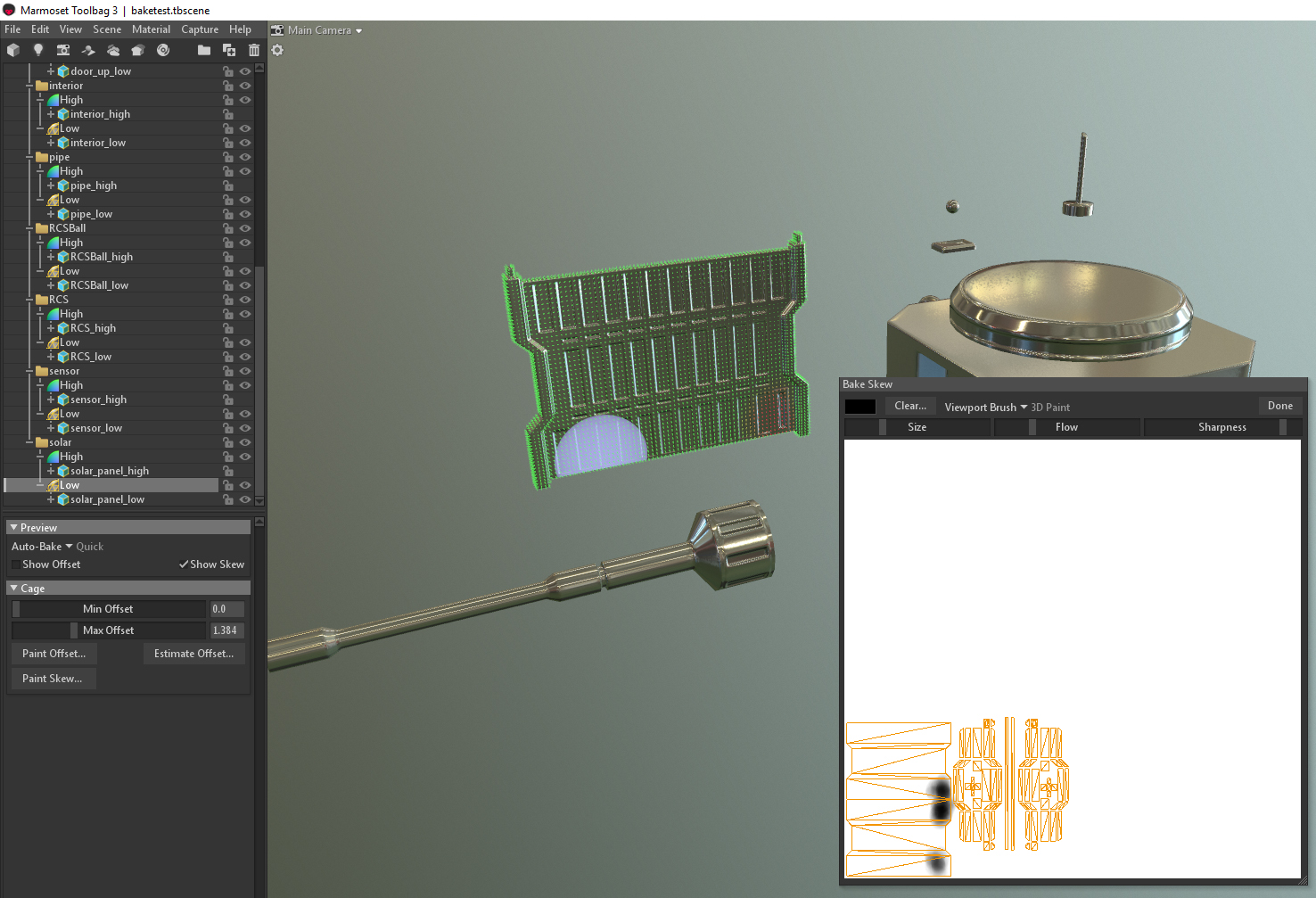Create a turntable with the disc toolbar icon
Viewport: 1316px width, 898px height.
(163, 50)
